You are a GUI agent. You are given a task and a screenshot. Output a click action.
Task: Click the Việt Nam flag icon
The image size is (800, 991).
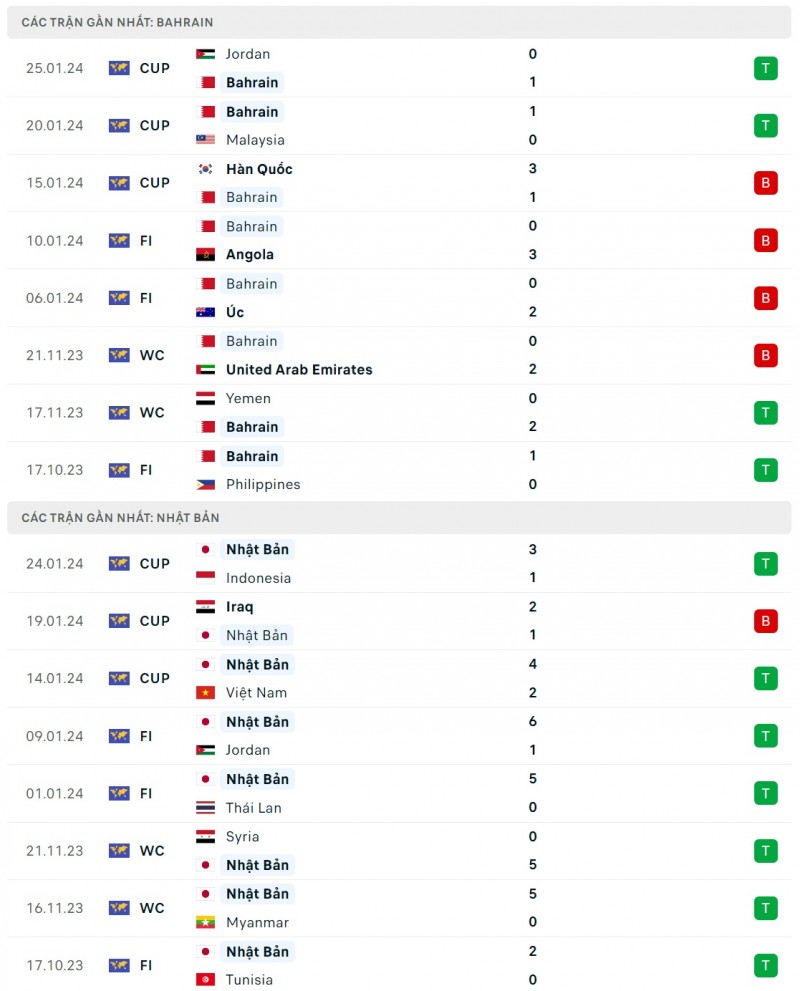click(x=206, y=693)
